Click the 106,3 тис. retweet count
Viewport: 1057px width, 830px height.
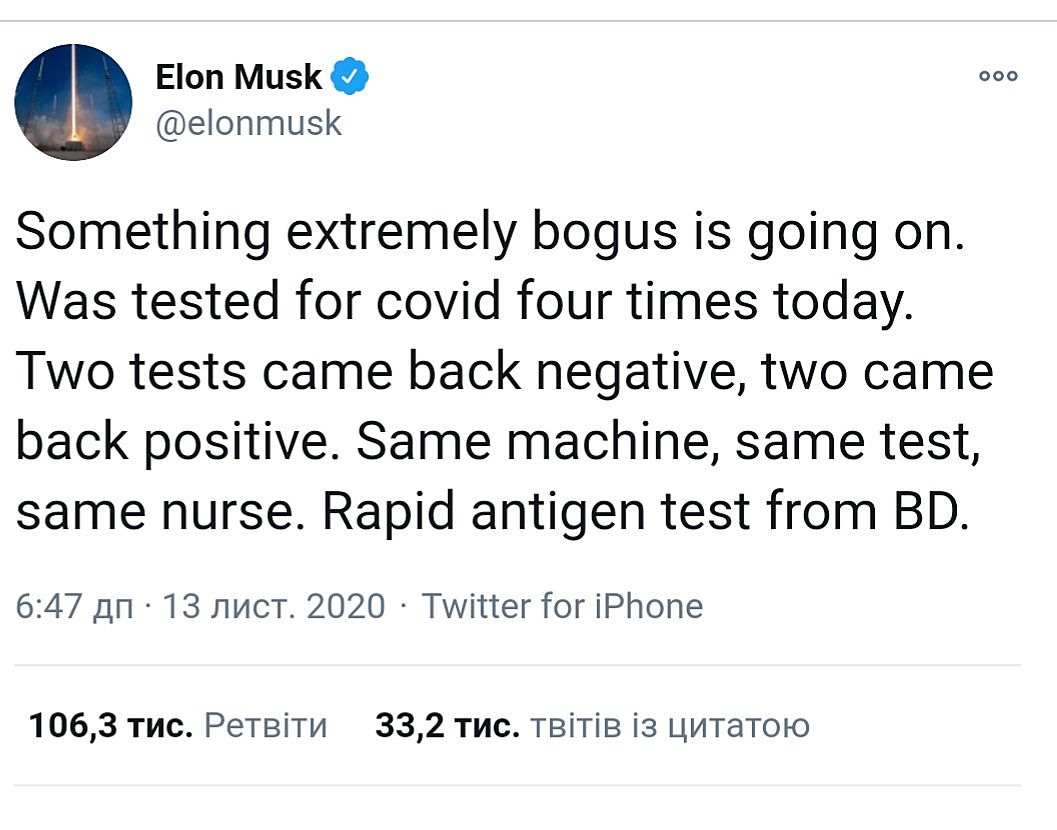click(110, 725)
